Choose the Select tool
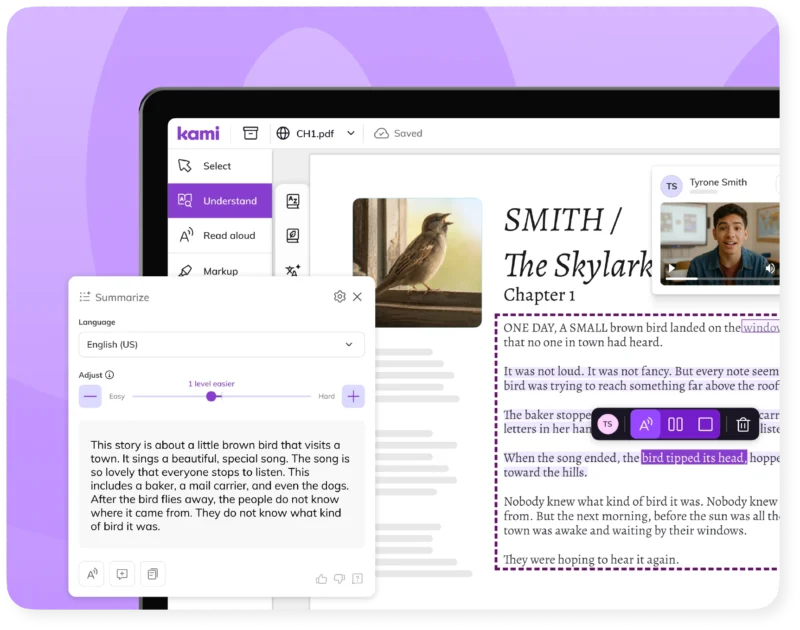This screenshot has height=630, width=800. pos(220,166)
